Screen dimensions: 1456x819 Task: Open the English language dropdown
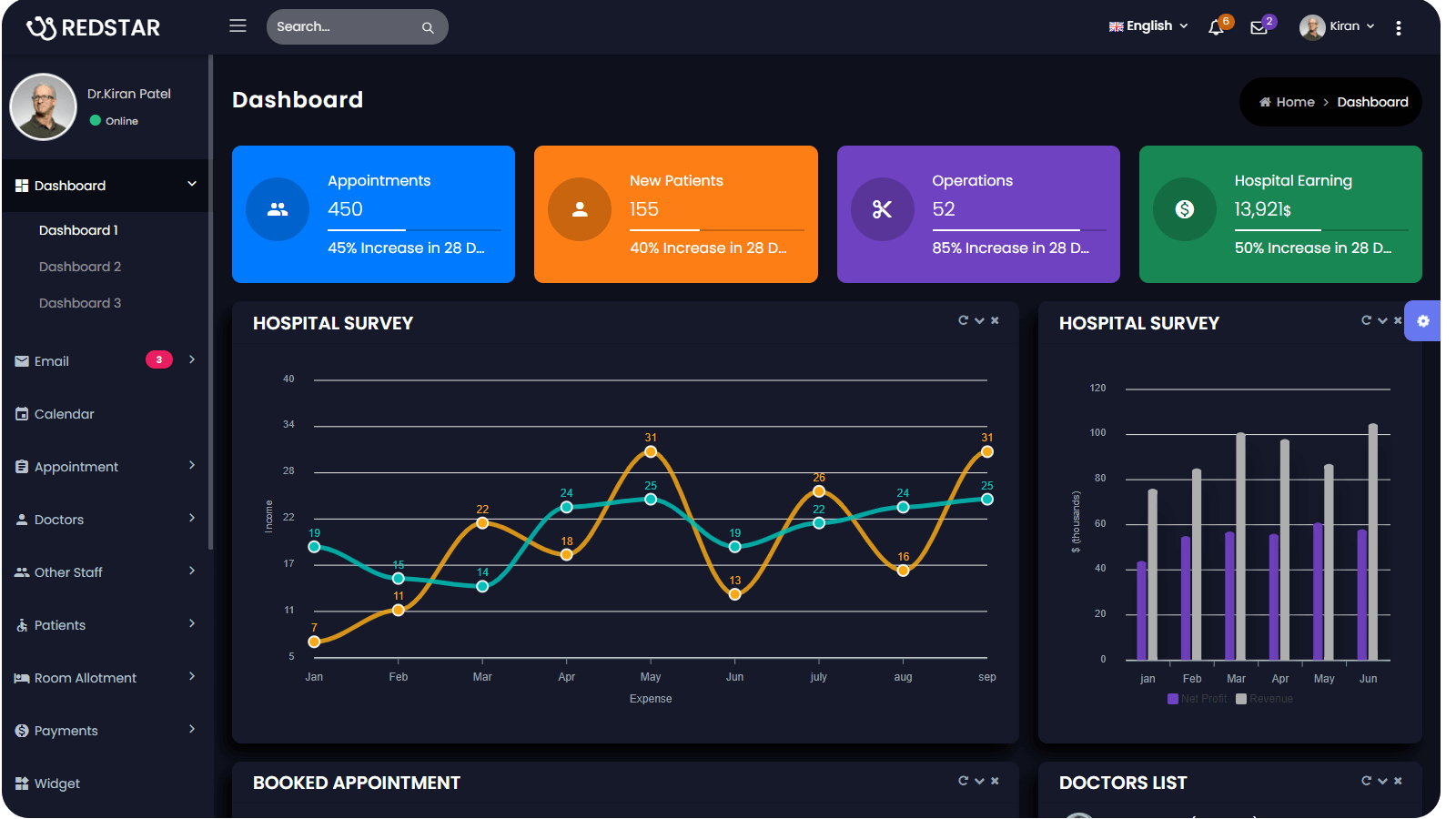(1148, 26)
